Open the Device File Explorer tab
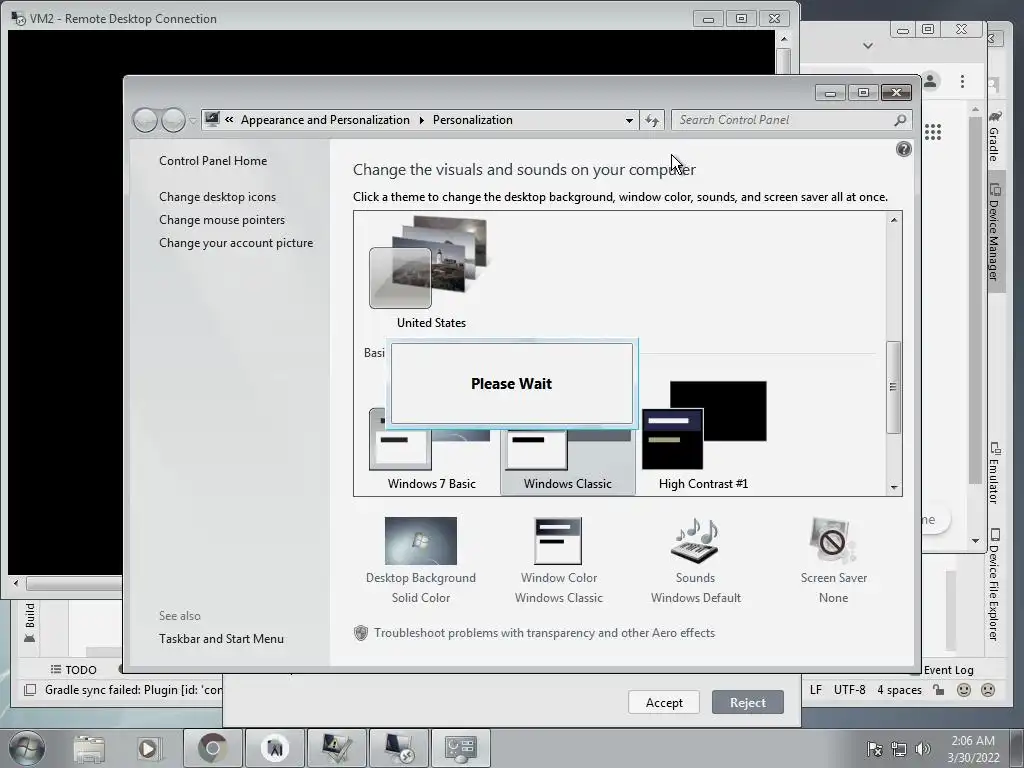 point(994,584)
